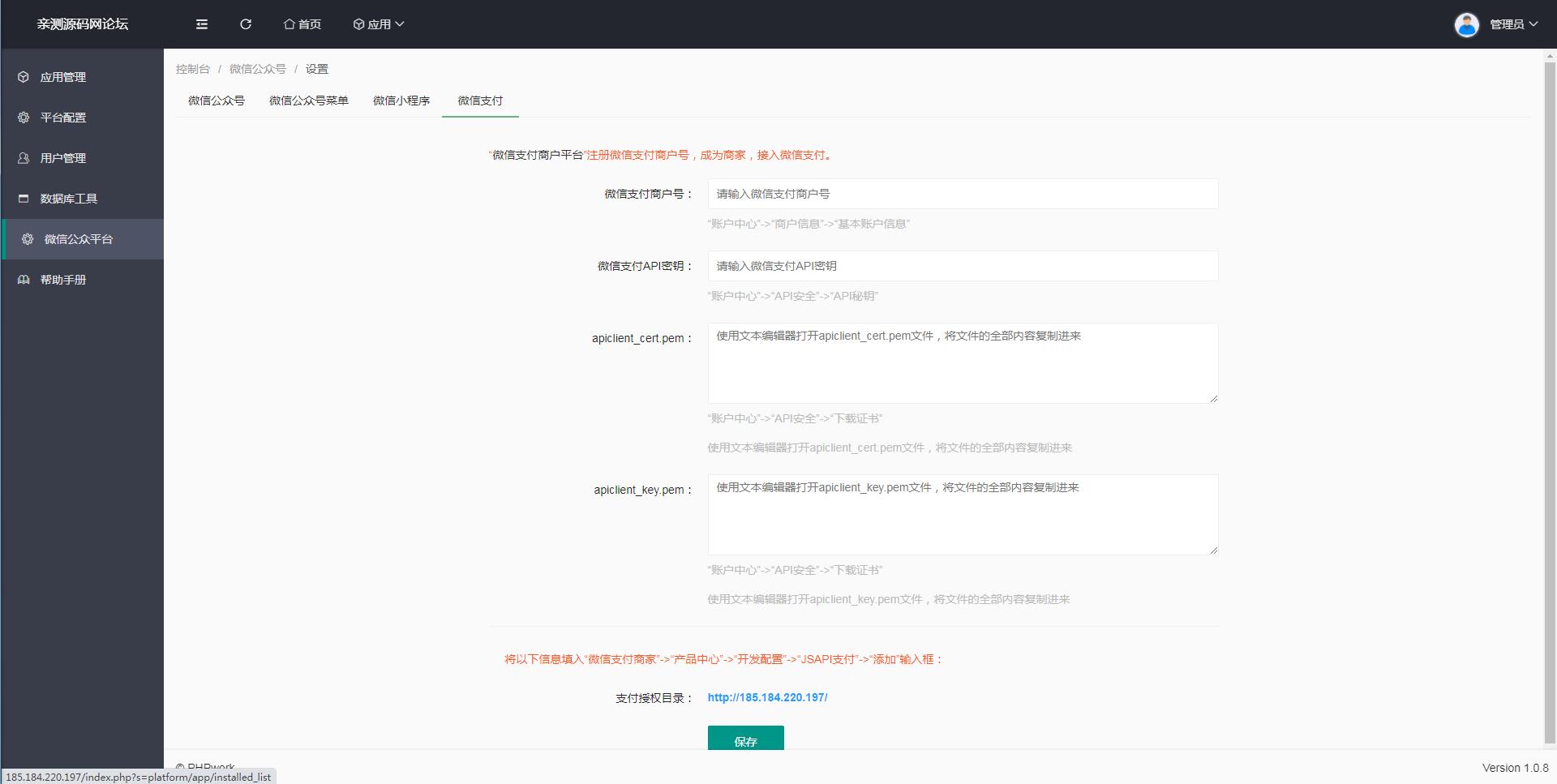This screenshot has height=784, width=1557.
Task: Click the http://185.184.220.197/ payment URL link
Action: click(x=767, y=696)
